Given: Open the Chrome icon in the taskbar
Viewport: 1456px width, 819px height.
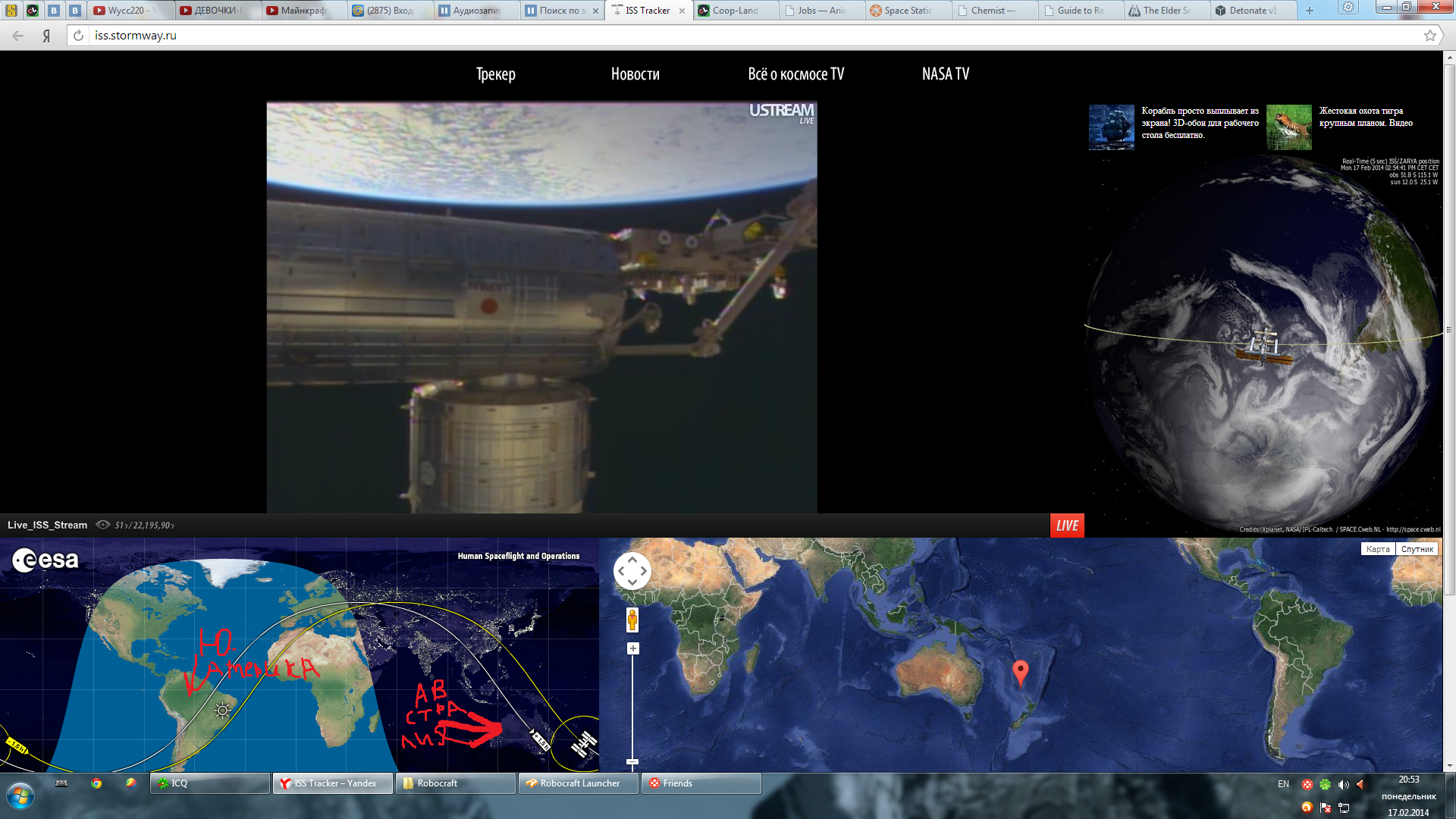Looking at the screenshot, I should point(96,783).
